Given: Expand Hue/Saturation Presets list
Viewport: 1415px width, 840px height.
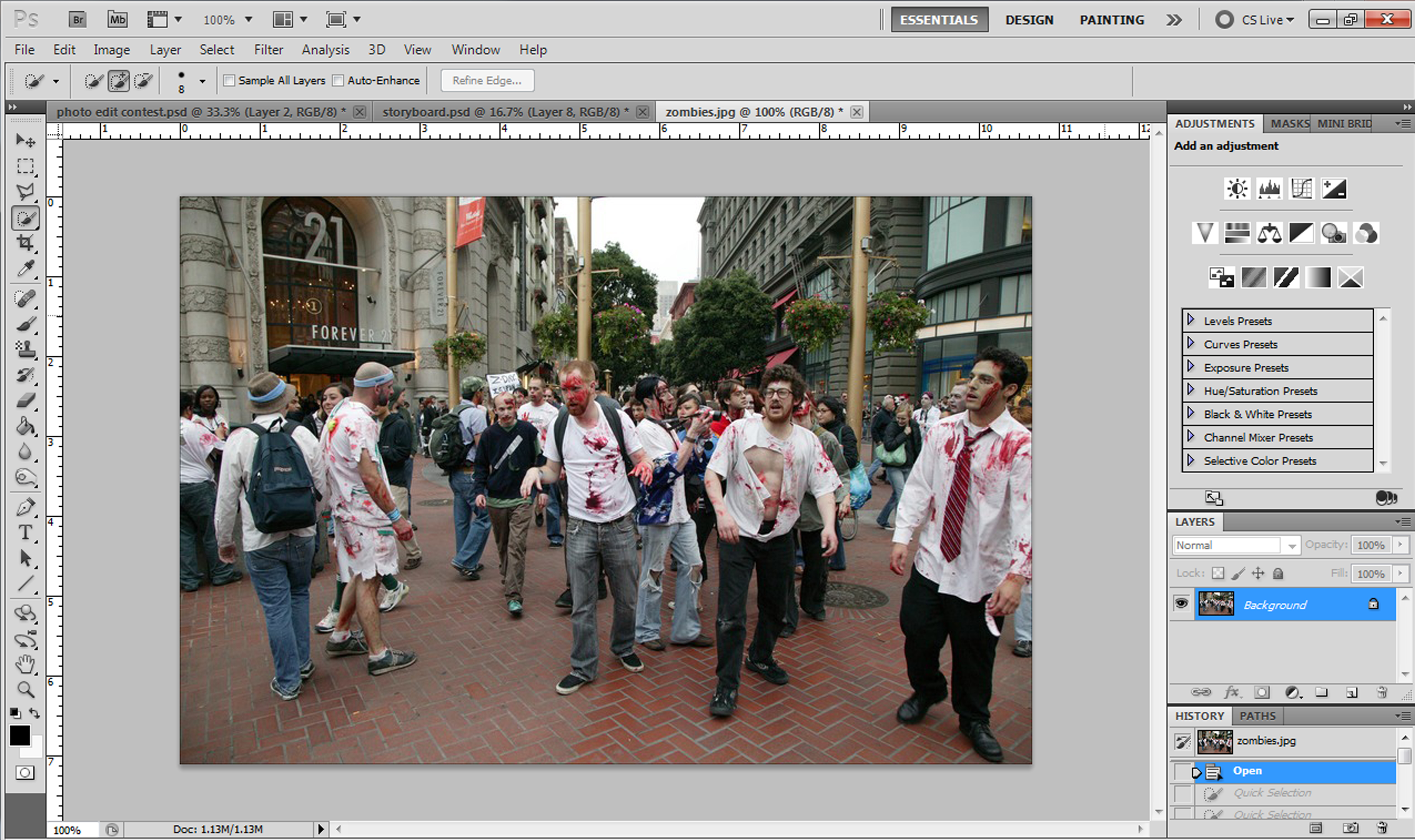Looking at the screenshot, I should coord(1191,389).
